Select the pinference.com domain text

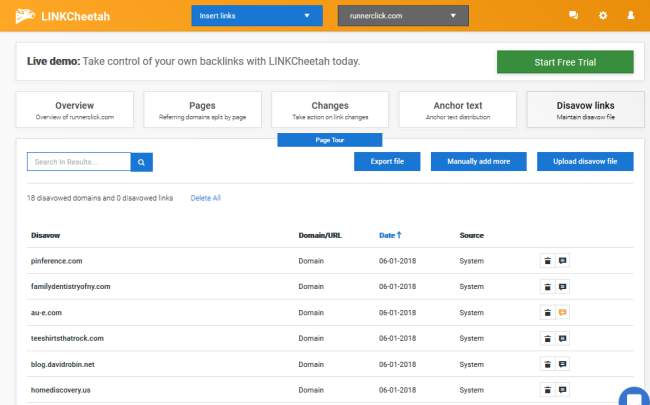56,261
